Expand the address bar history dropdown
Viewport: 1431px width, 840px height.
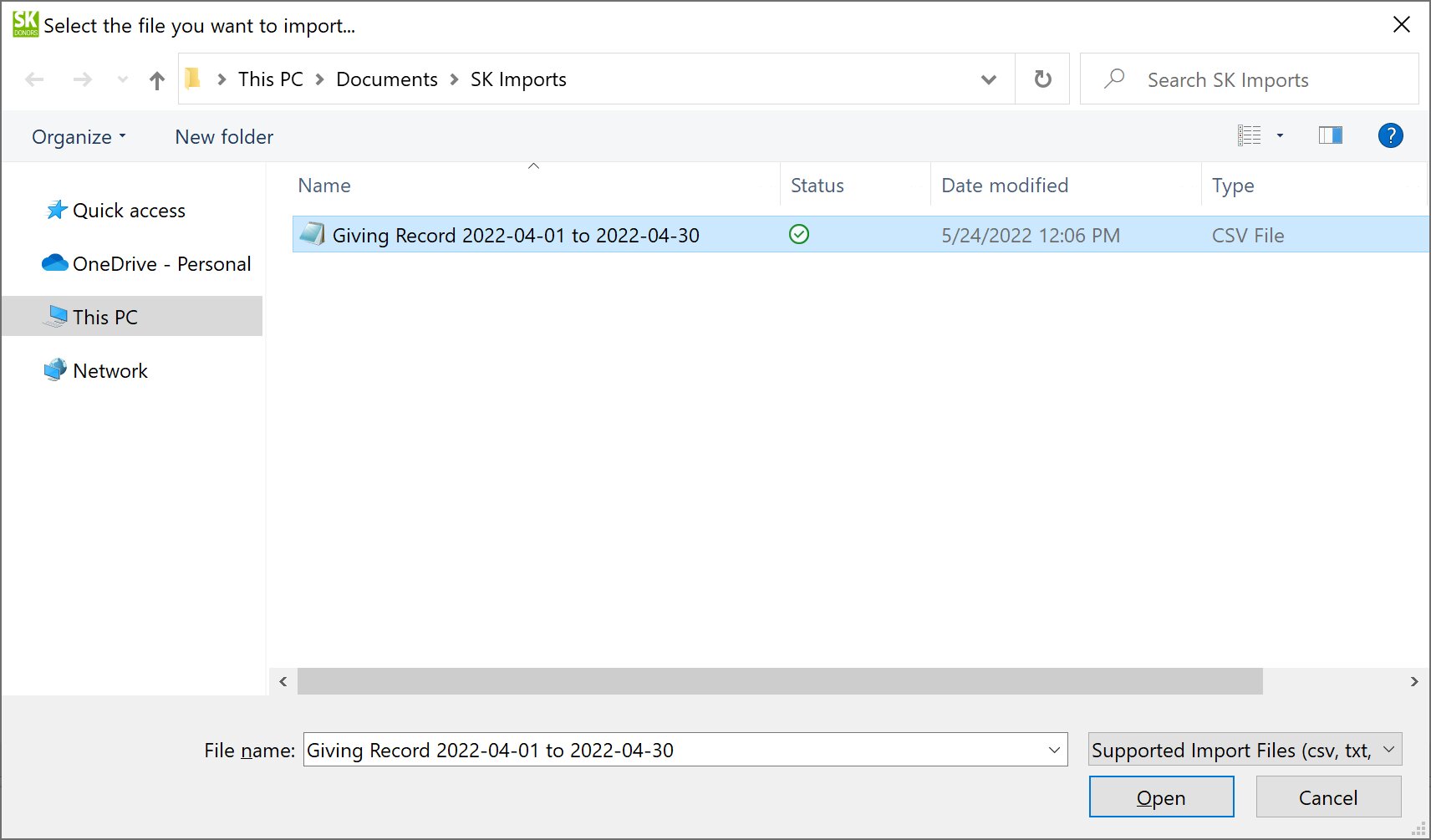(988, 79)
